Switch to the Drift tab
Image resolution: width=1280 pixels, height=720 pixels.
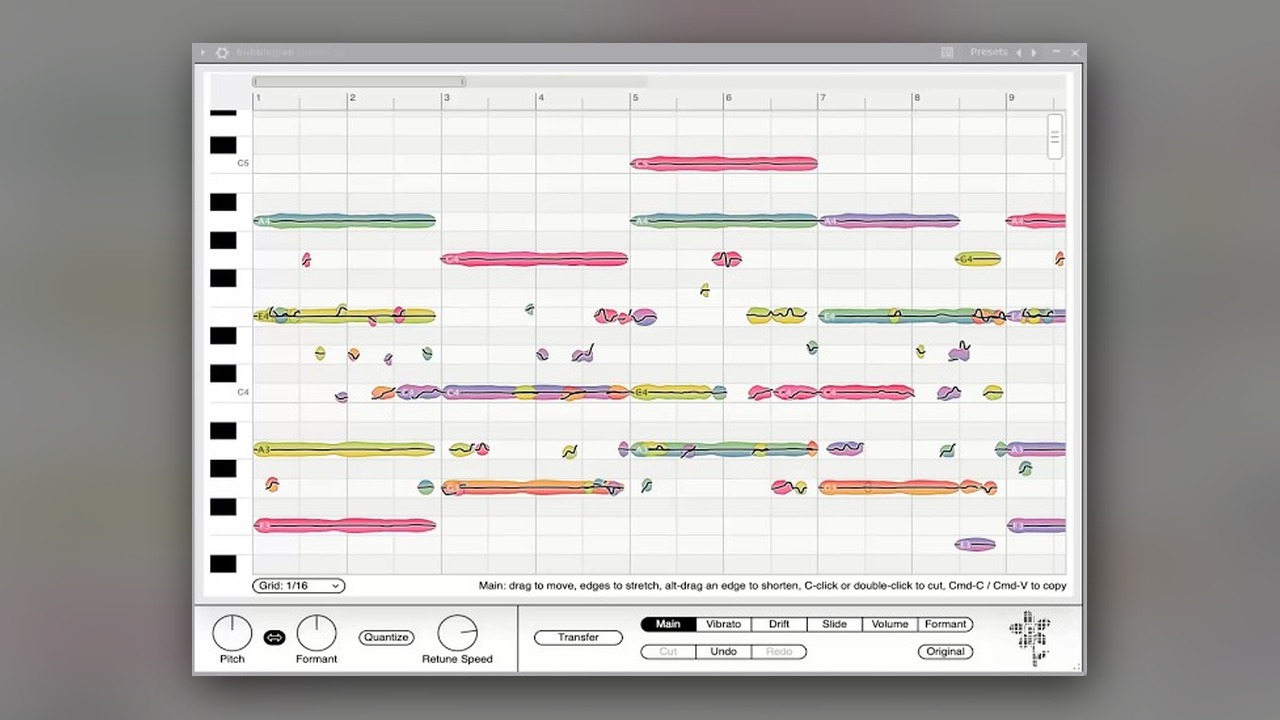coord(779,624)
